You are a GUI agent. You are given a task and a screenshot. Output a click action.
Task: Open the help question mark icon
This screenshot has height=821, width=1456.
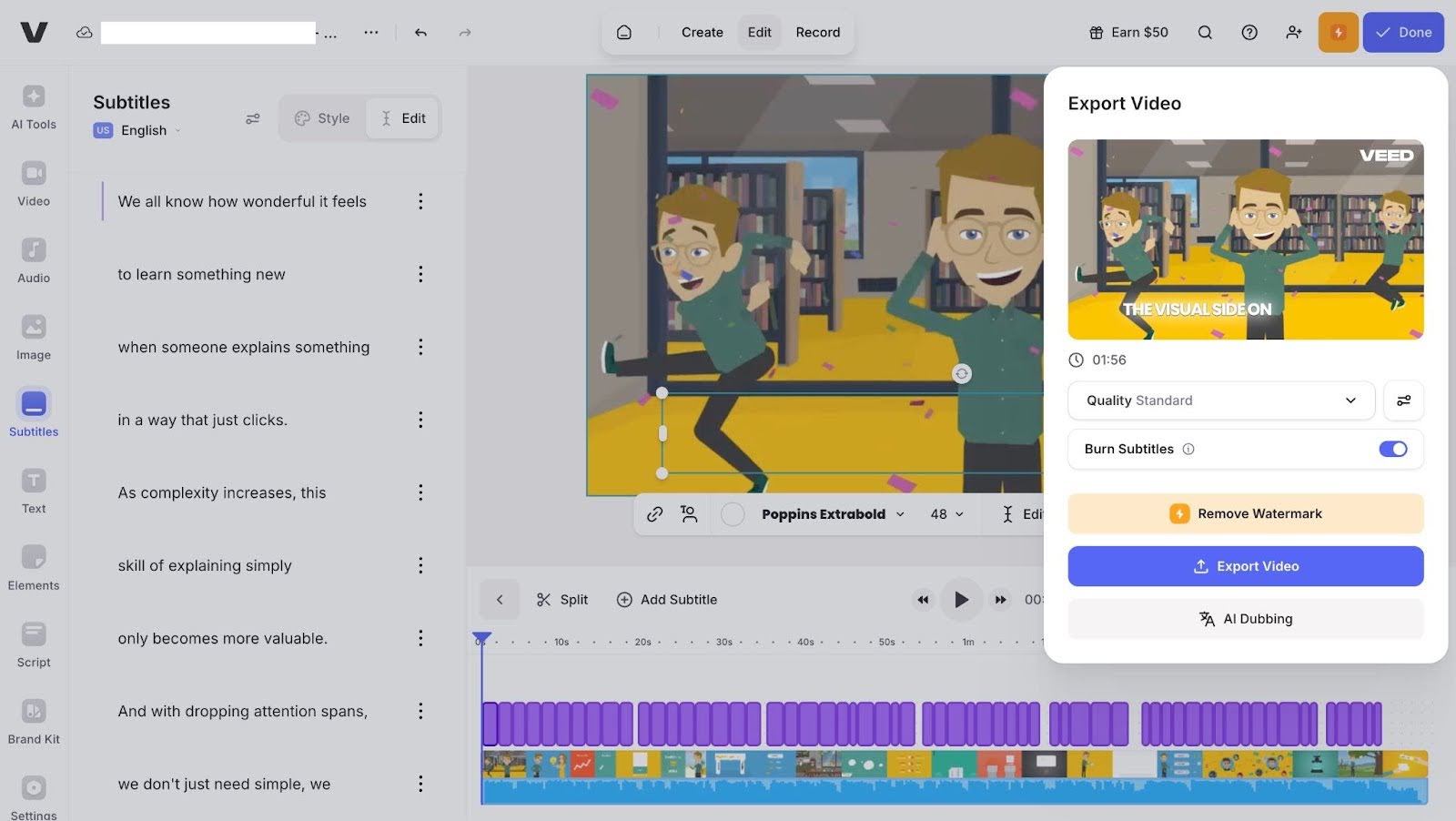[1249, 33]
